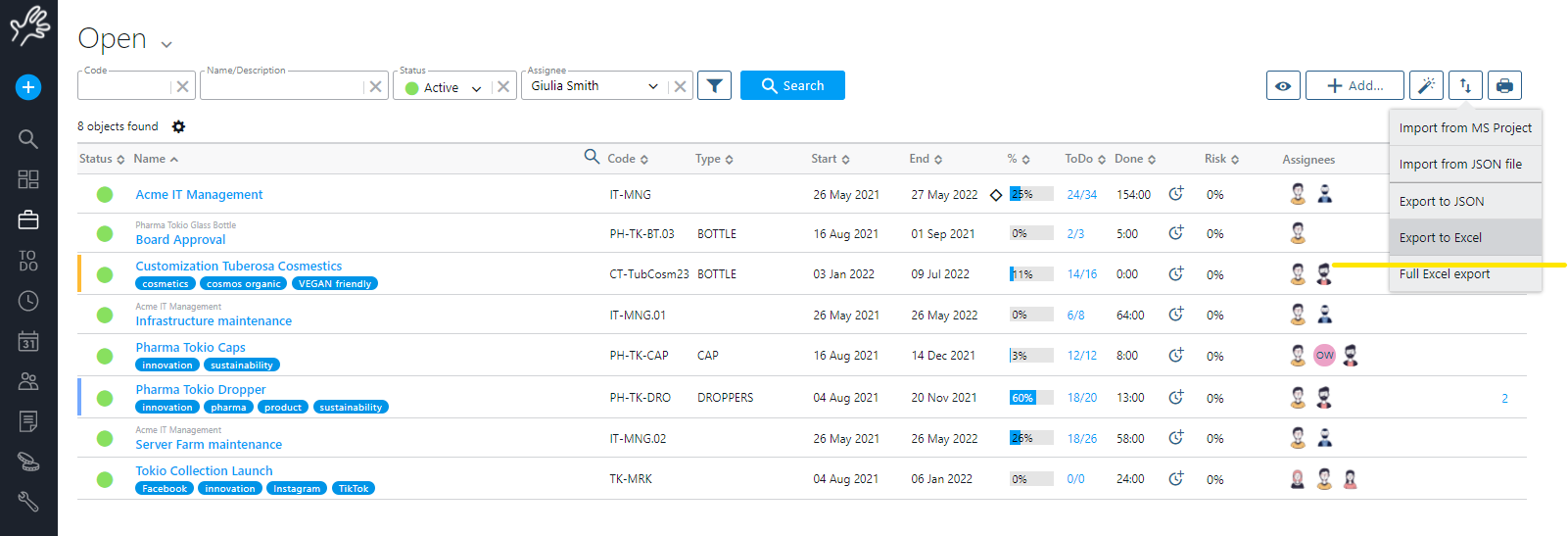Viewport: 1568px width, 536px height.
Task: Open the Pharma Tokio Dropper project link
Action: 200,389
